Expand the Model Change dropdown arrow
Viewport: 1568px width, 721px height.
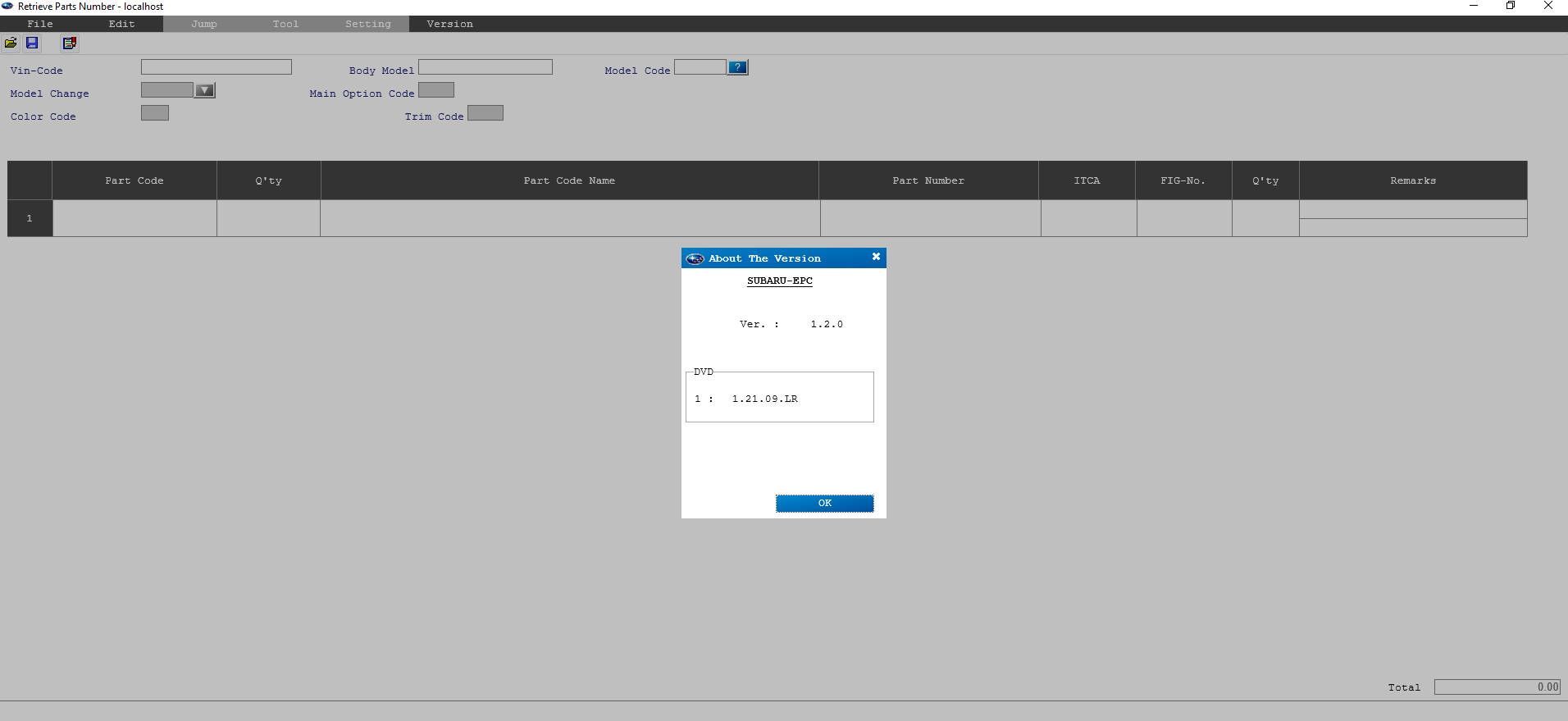point(205,90)
